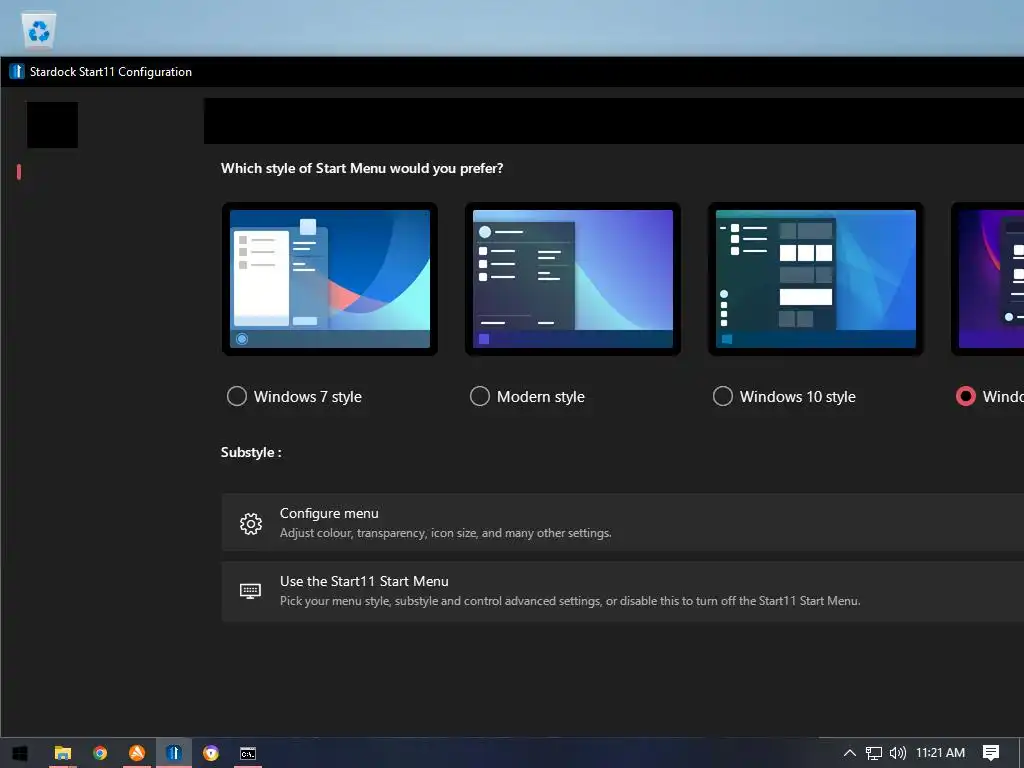Click the keyboard icon beside Use the Start11 Start Menu

pyautogui.click(x=250, y=591)
